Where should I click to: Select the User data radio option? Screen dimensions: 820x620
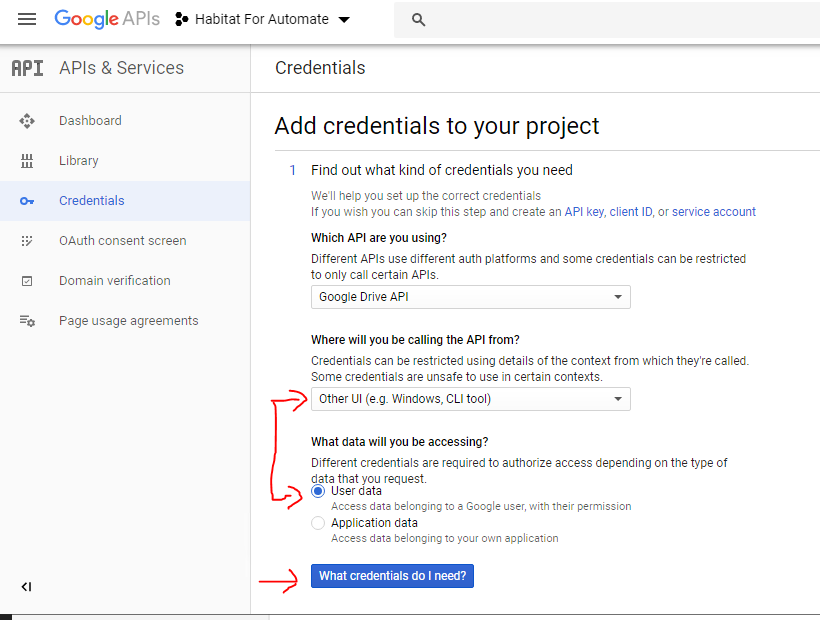click(318, 491)
